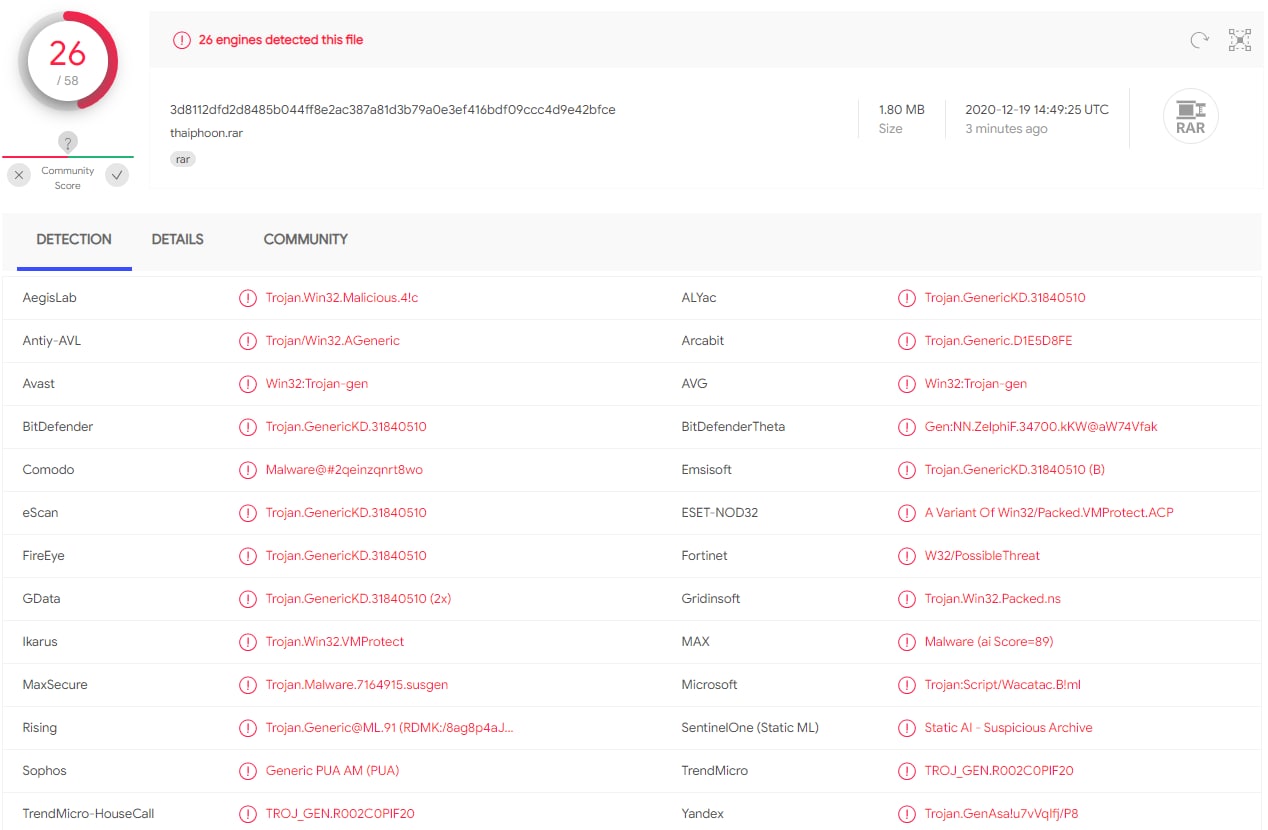Image resolution: width=1268 pixels, height=830 pixels.
Task: Click the '26 engines detected this file' message
Action: (x=281, y=40)
